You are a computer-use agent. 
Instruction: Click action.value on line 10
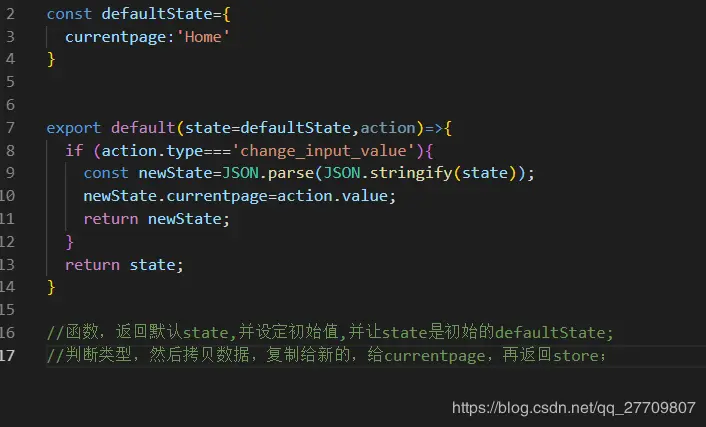(332, 196)
